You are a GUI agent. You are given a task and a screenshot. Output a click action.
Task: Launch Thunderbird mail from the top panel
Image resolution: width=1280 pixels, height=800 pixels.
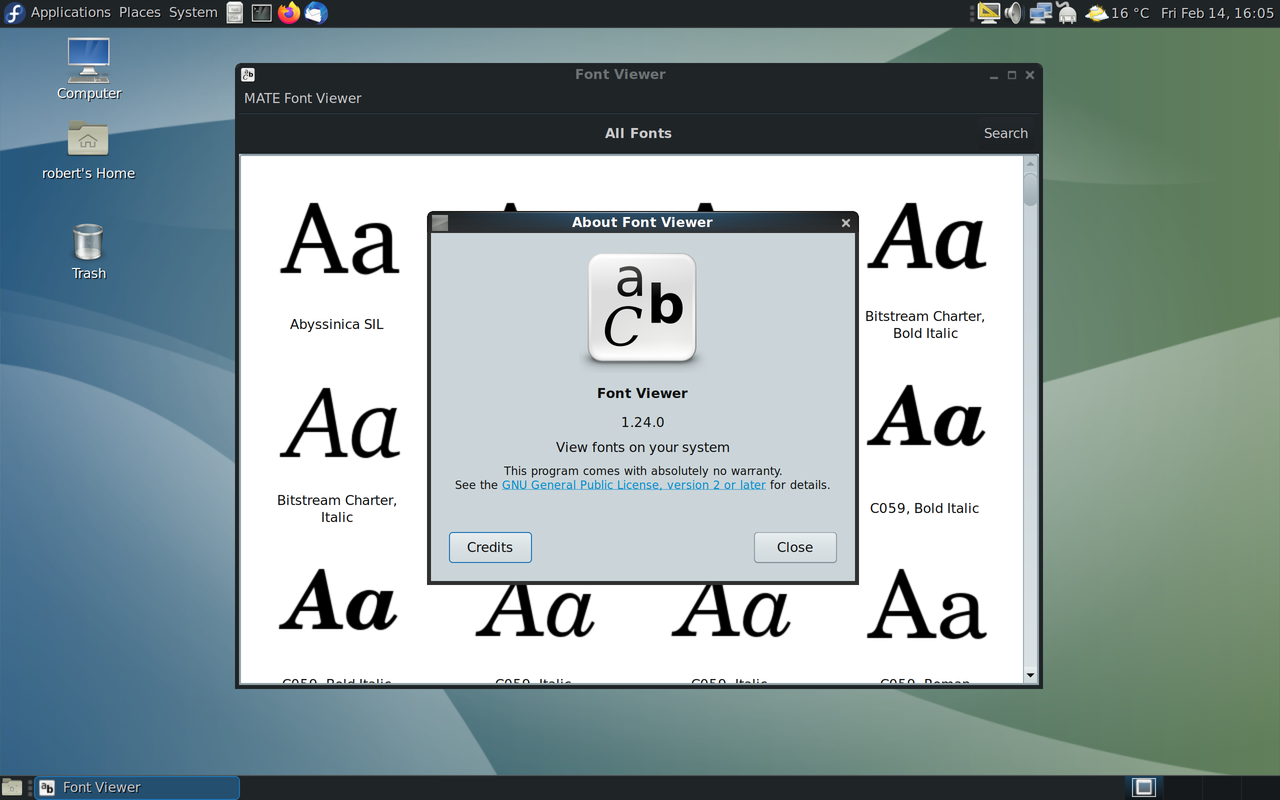pos(316,13)
